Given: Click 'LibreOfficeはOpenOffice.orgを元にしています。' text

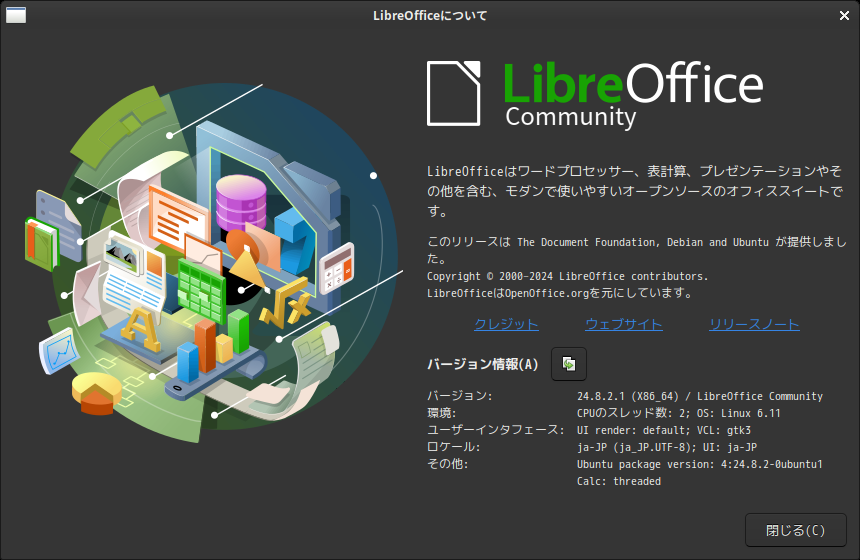Looking at the screenshot, I should (560, 293).
